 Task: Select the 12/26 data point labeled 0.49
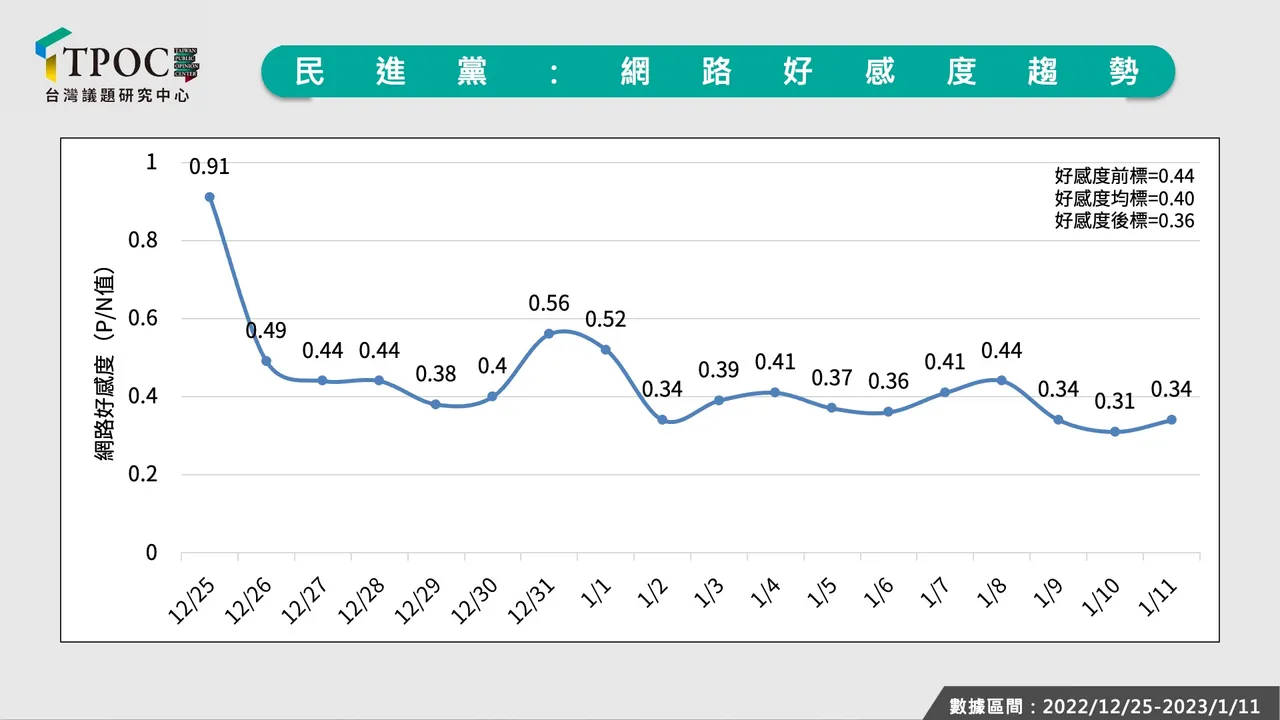point(266,361)
